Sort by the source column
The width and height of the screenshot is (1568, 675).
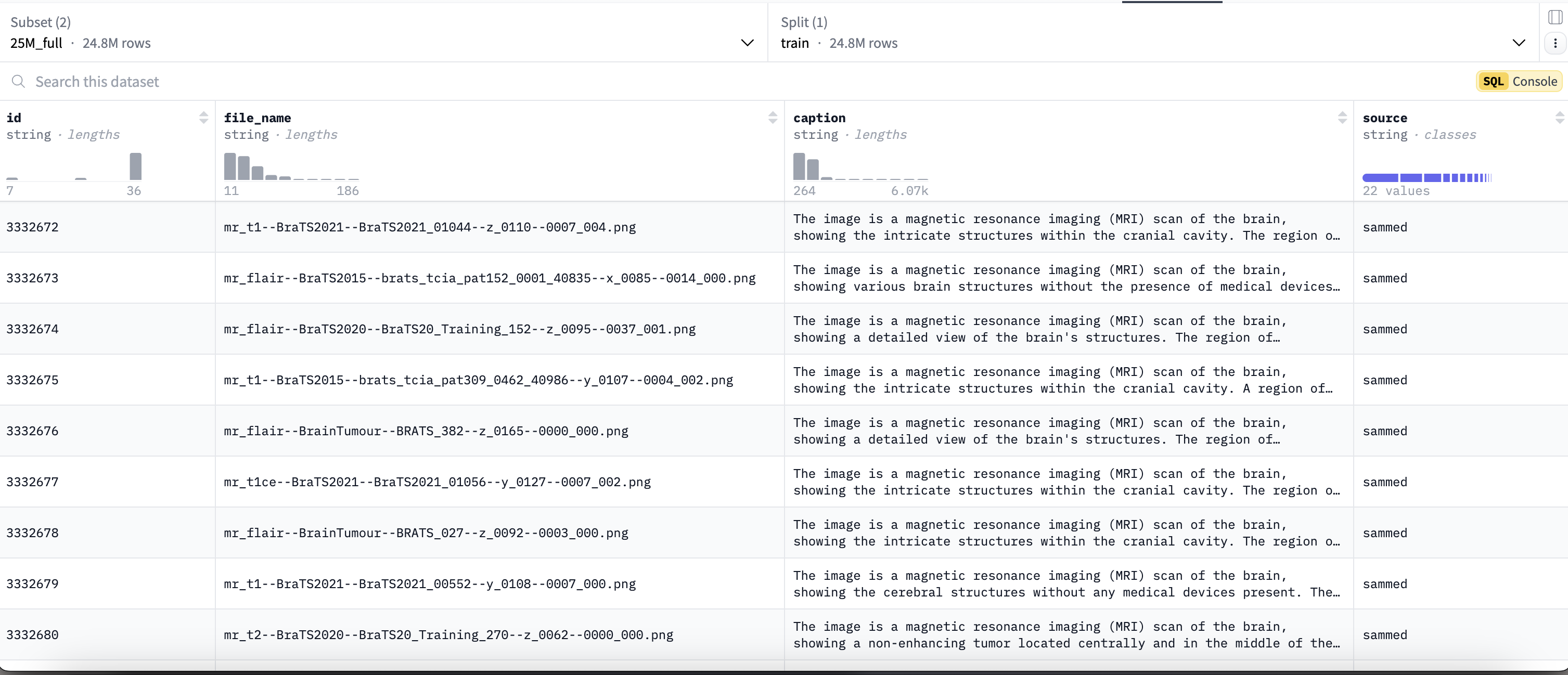point(1560,118)
